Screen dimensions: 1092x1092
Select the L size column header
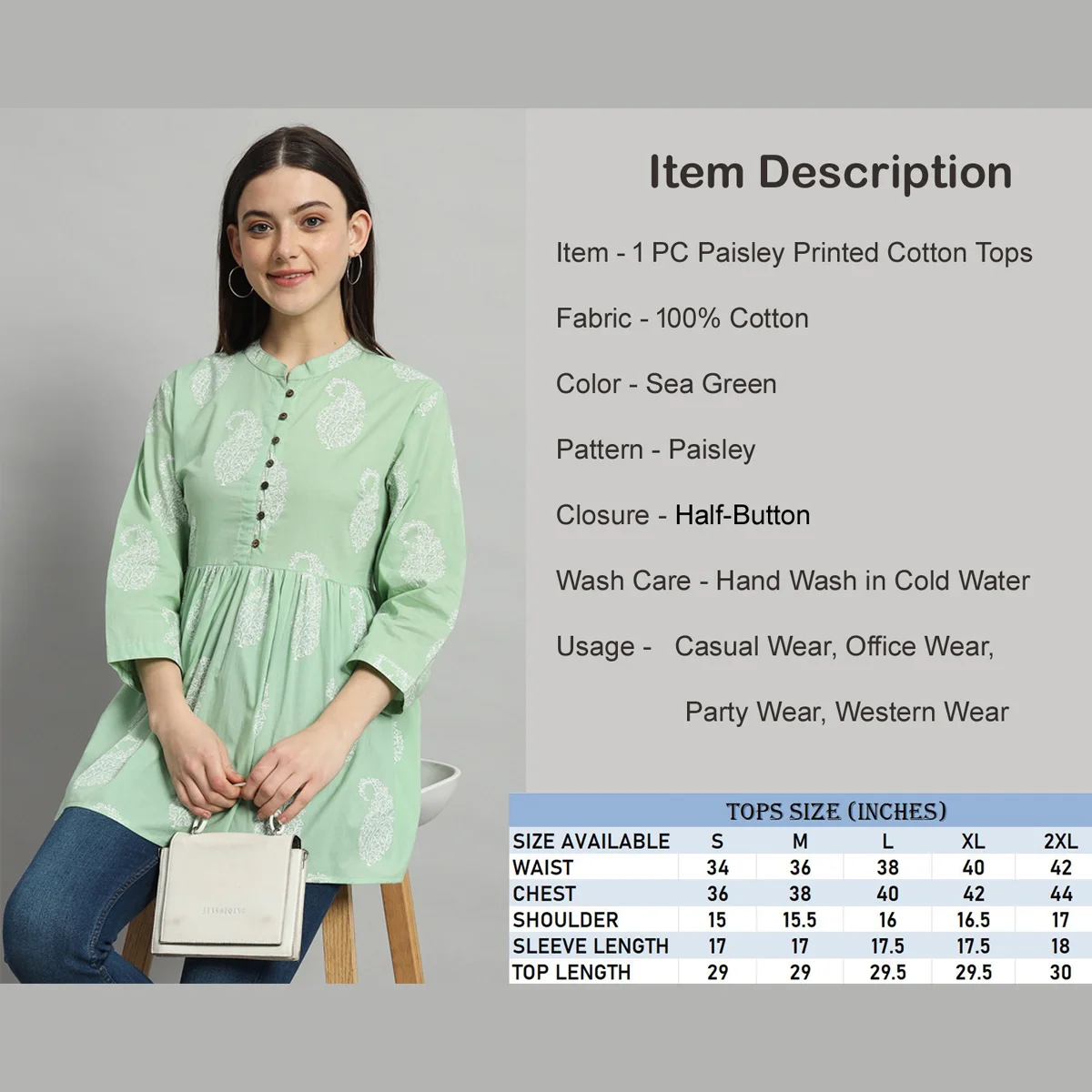coord(887,842)
